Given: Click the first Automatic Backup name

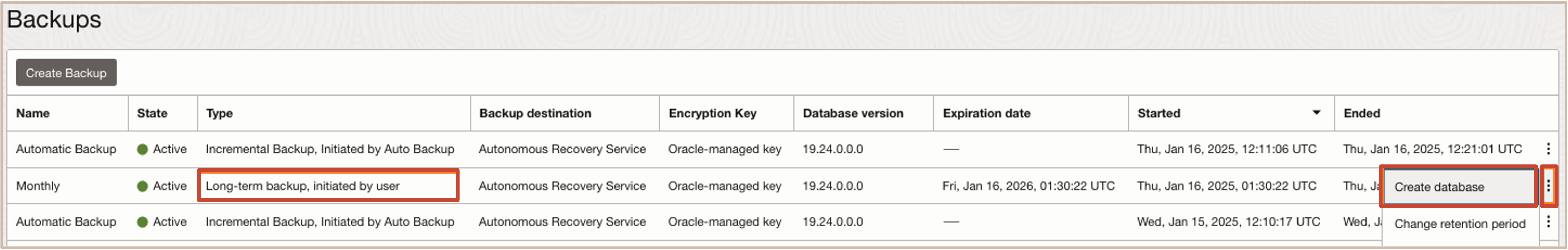Looking at the screenshot, I should (x=66, y=149).
